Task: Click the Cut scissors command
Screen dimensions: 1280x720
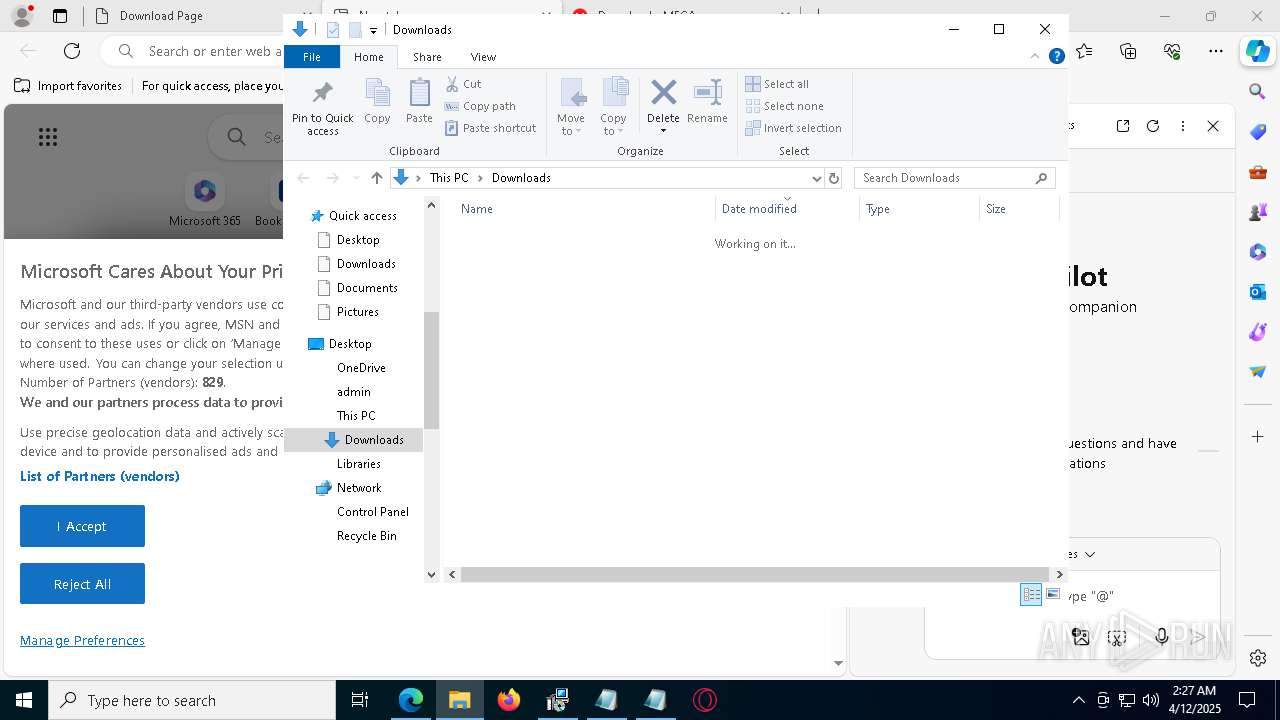Action: click(x=463, y=84)
